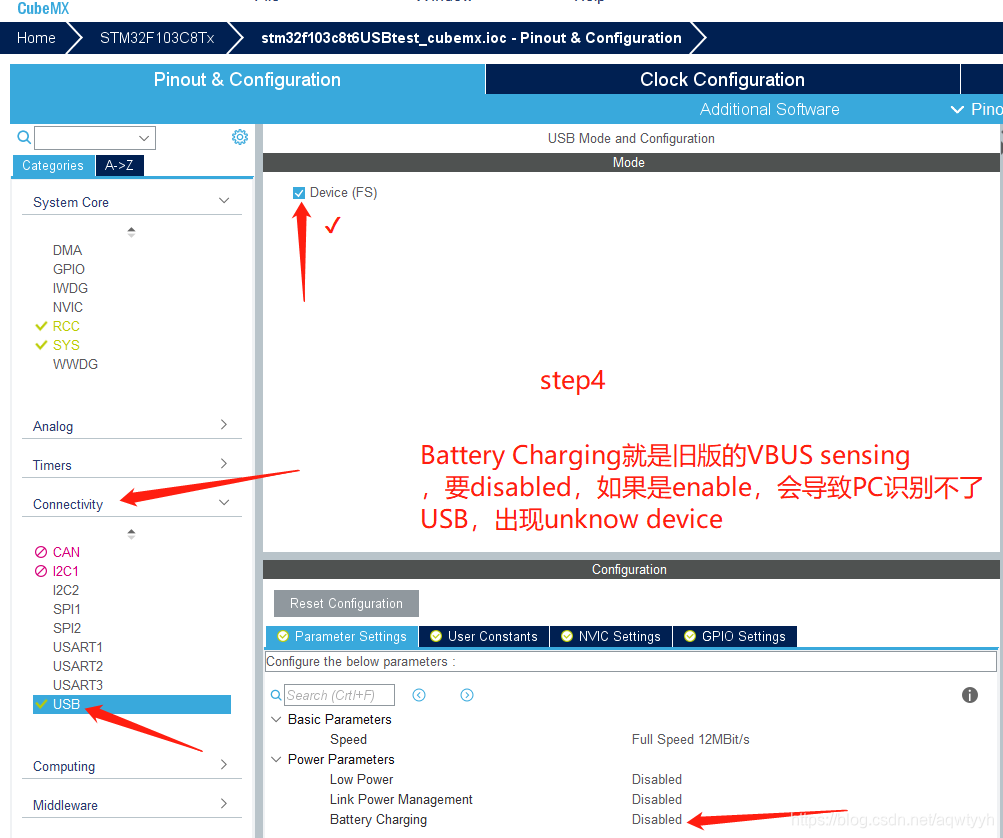Switch to the A->Z tab
The height and width of the screenshot is (838, 1003).
point(120,165)
